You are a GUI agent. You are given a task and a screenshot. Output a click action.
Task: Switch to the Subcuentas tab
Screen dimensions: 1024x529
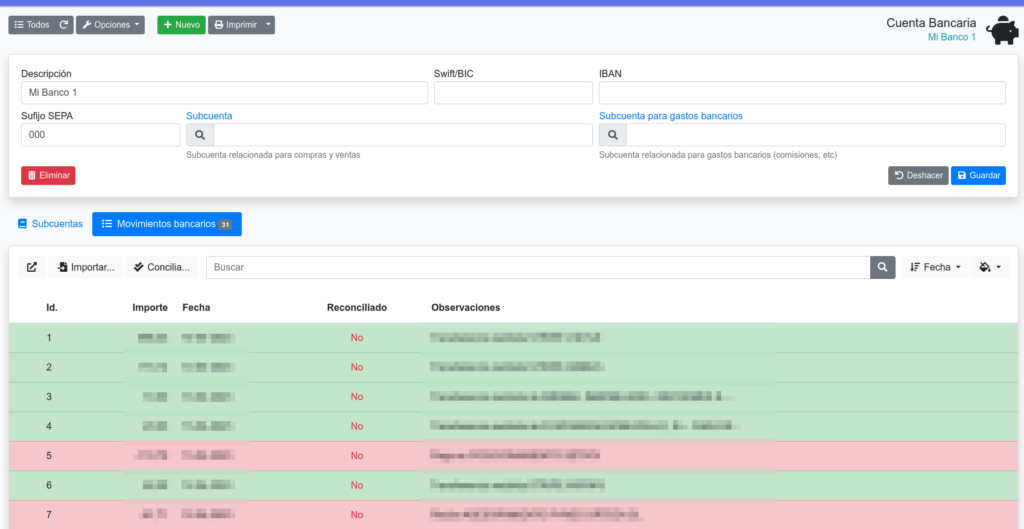[50, 224]
